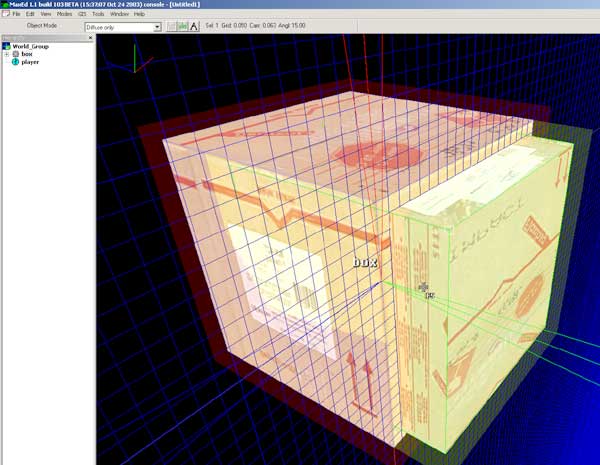Open the menu between Modes and Tools

pyautogui.click(x=82, y=14)
